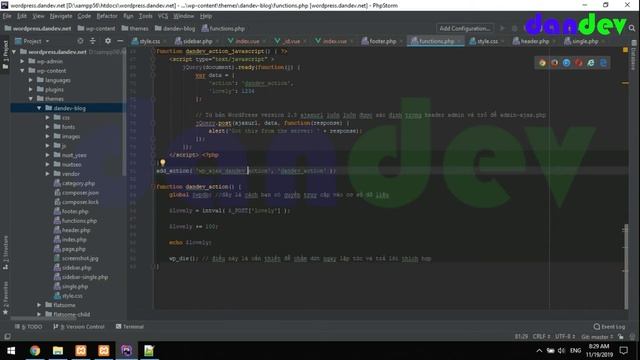
Task: Open the Refactor menu
Action: point(107,16)
